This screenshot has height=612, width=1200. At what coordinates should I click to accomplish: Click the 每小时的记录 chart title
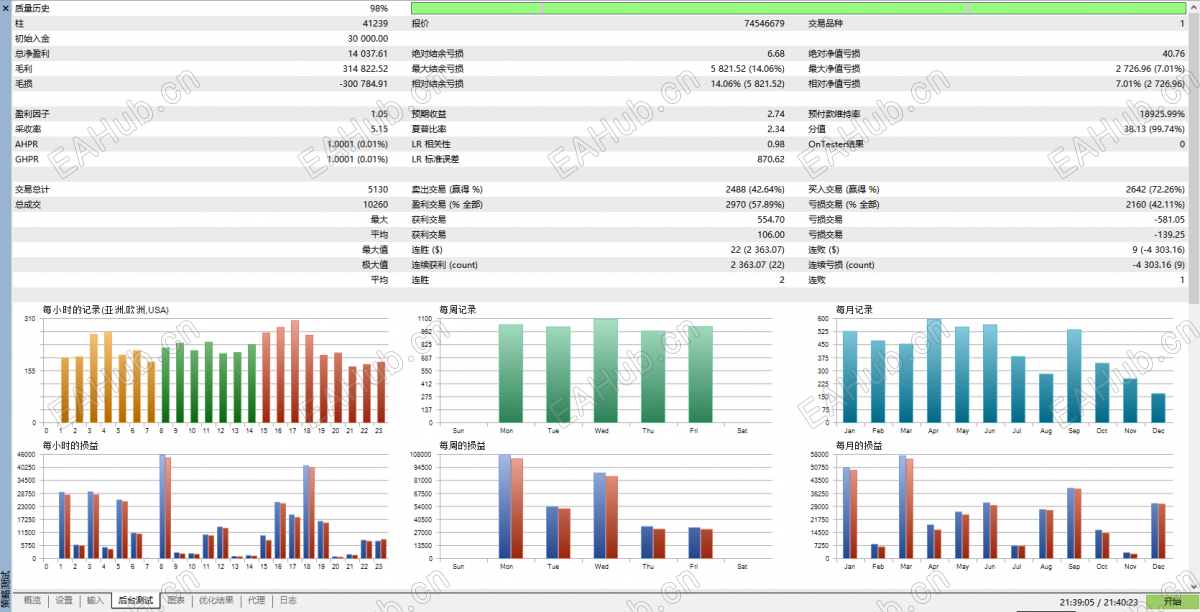point(105,310)
